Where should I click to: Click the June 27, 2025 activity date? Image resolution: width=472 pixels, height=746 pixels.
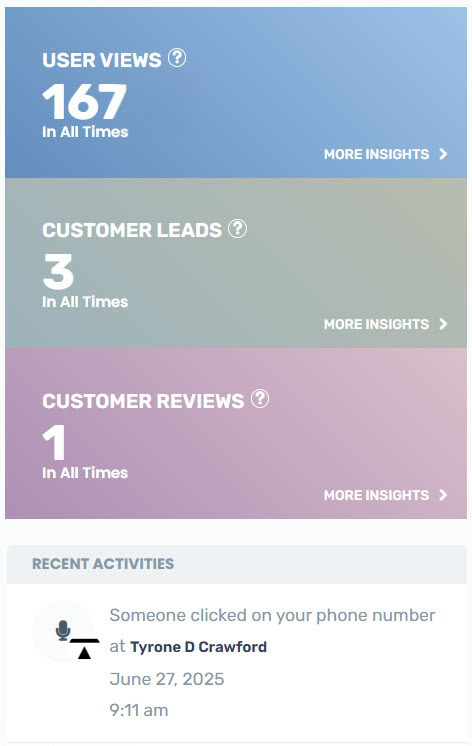point(167,679)
